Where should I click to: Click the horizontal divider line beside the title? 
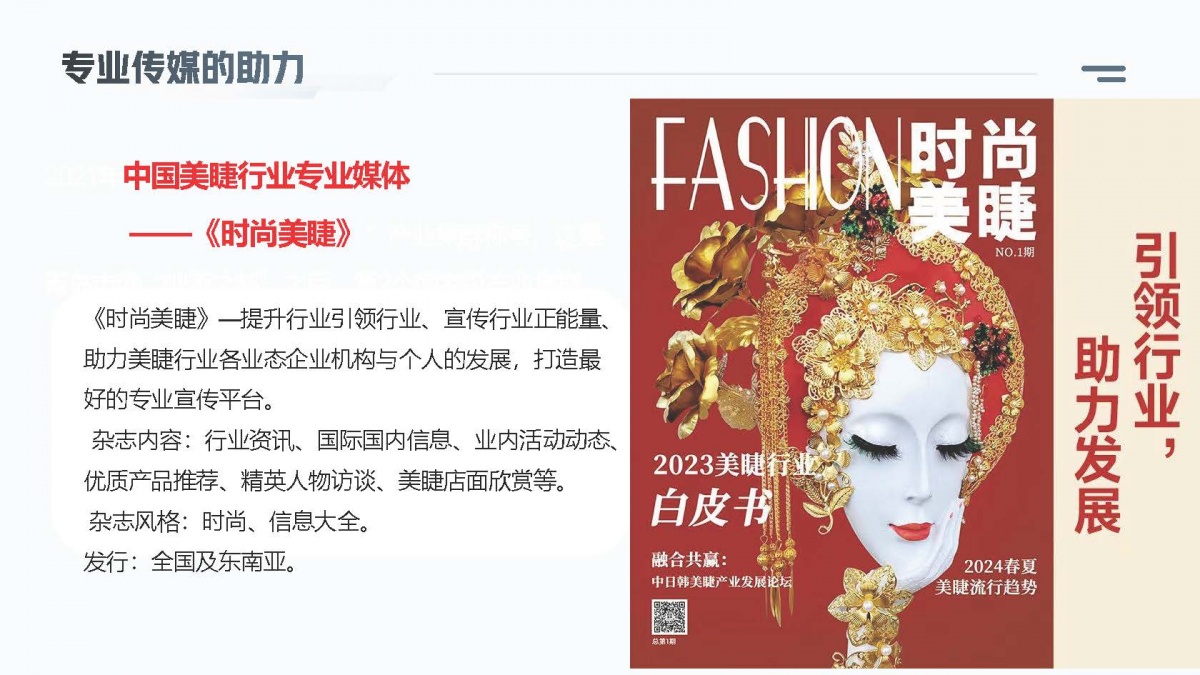point(736,74)
